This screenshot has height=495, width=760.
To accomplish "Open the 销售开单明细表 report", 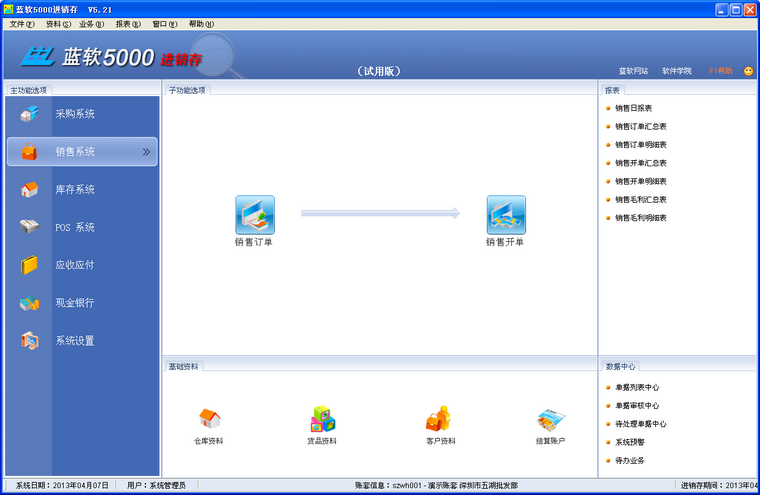I will [x=640, y=181].
